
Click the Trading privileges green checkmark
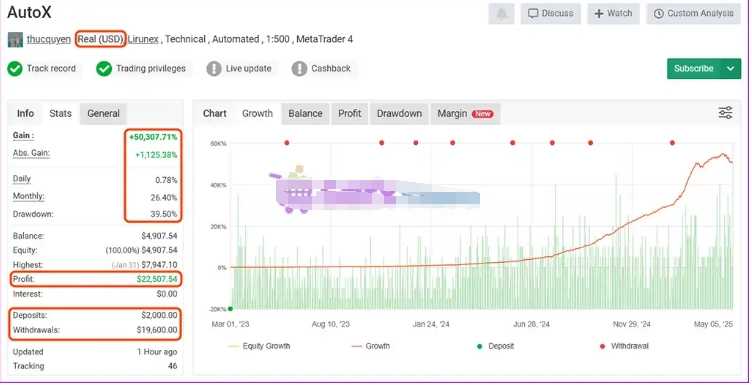pyautogui.click(x=104, y=69)
